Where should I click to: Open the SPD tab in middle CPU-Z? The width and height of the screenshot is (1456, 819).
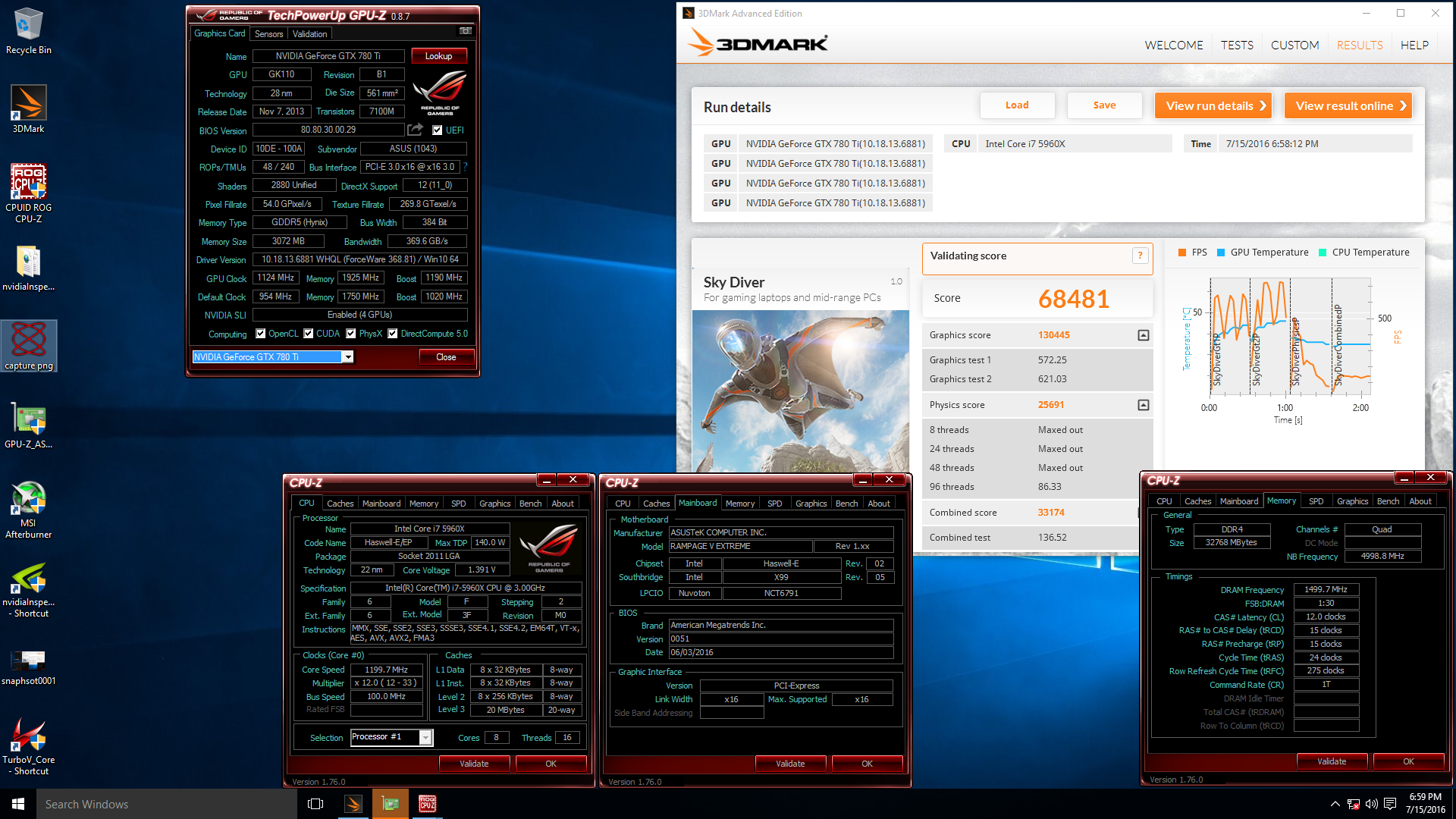click(774, 504)
